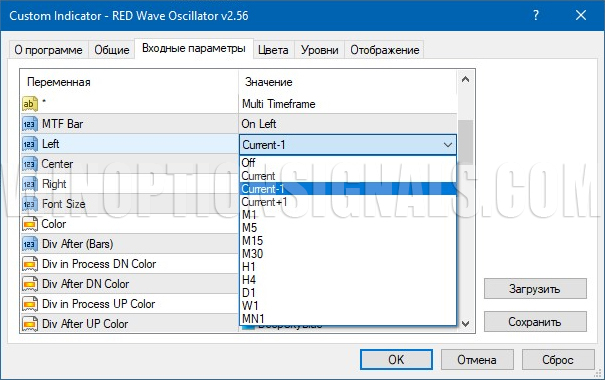Screen dimensions: 605x380
Task: Select MN1 timeframe in the dropdown
Action: click(x=348, y=319)
